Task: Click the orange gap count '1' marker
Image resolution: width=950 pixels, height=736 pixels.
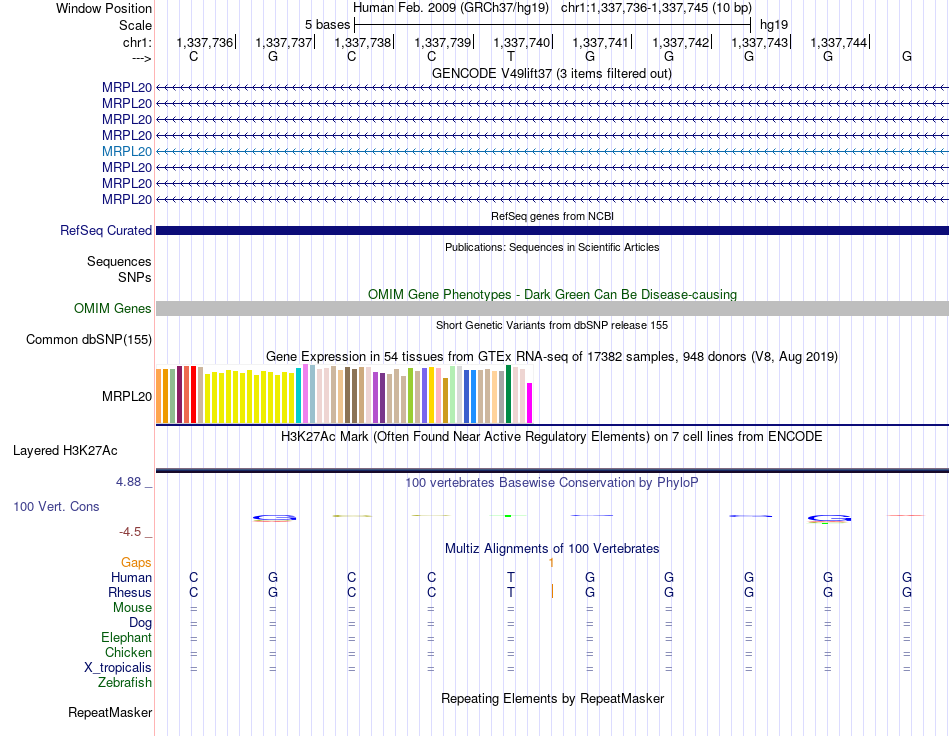Action: click(551, 563)
